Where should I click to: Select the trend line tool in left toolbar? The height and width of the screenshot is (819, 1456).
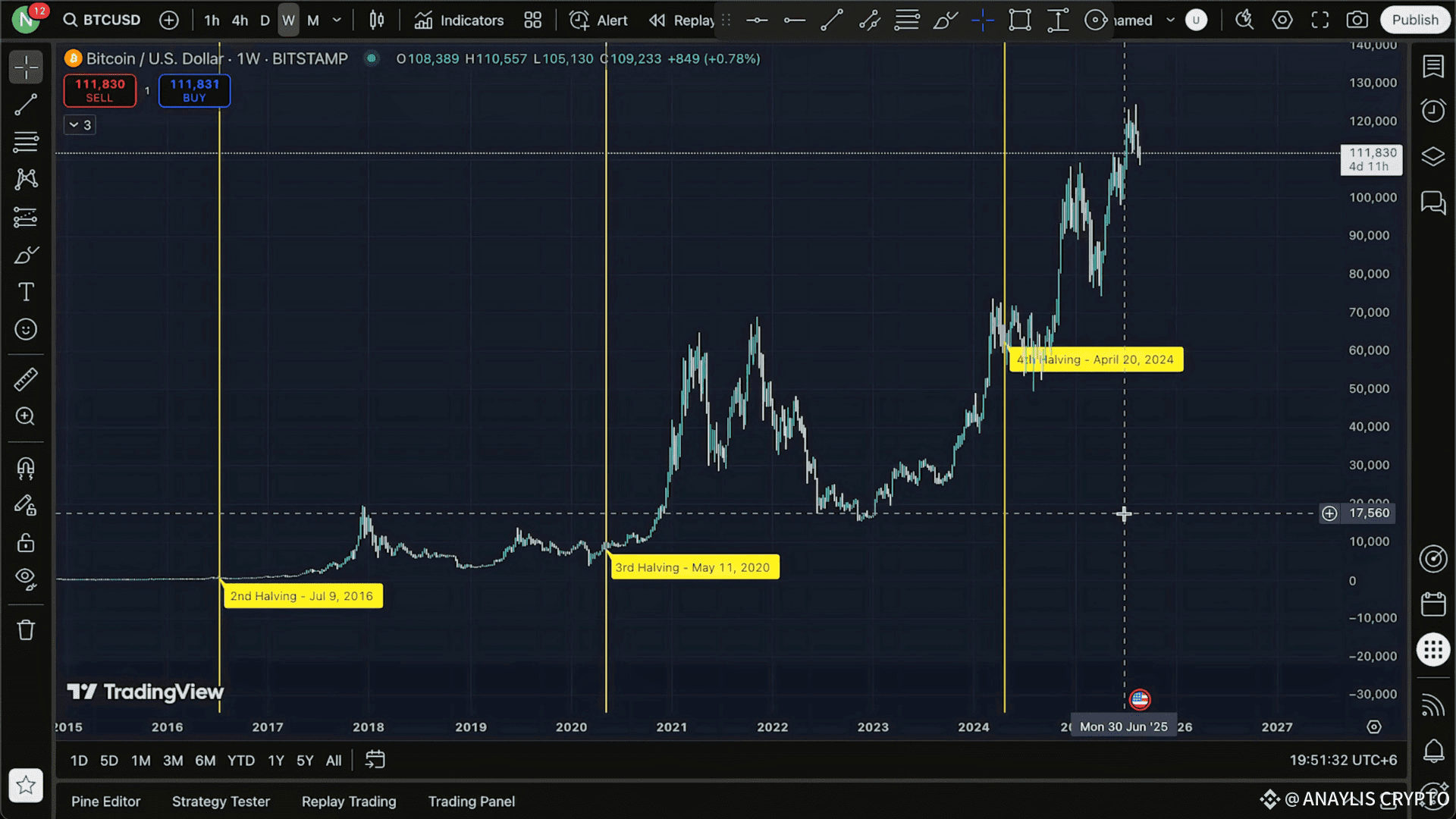click(x=26, y=105)
